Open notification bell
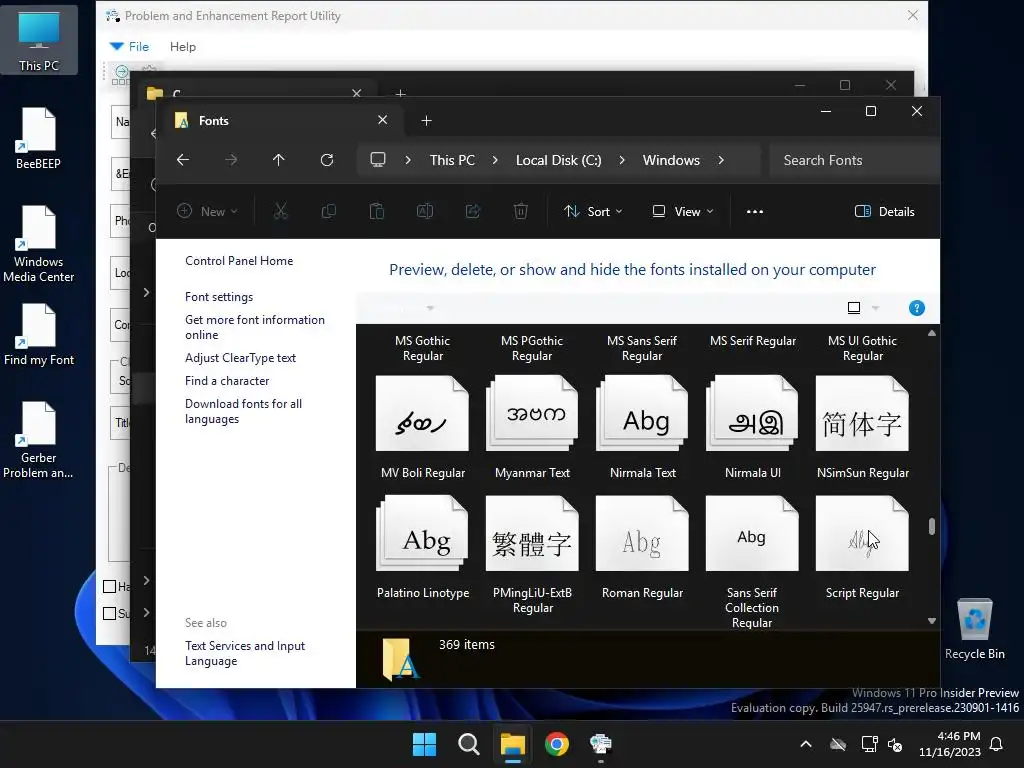 click(997, 744)
